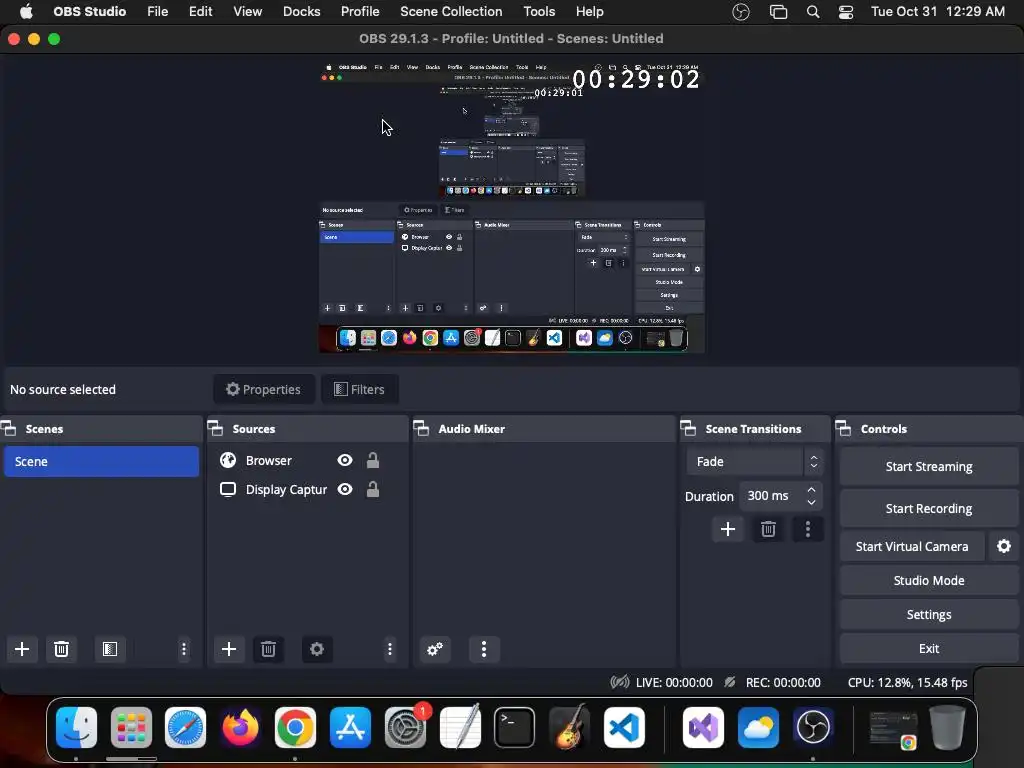This screenshot has height=768, width=1024.
Task: Undock the Scenes panel via its dock icon
Action: [8, 429]
